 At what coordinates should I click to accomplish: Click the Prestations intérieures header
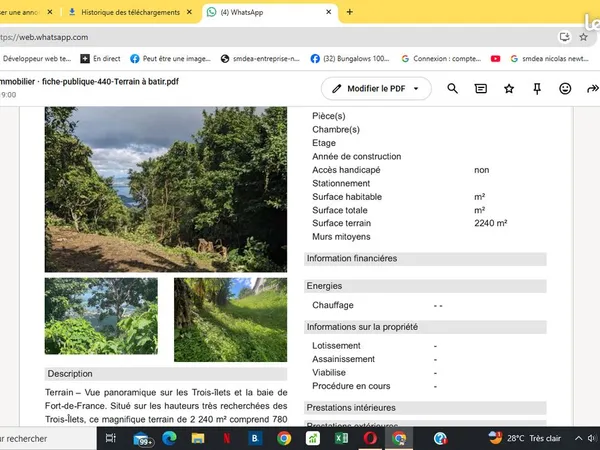point(425,408)
